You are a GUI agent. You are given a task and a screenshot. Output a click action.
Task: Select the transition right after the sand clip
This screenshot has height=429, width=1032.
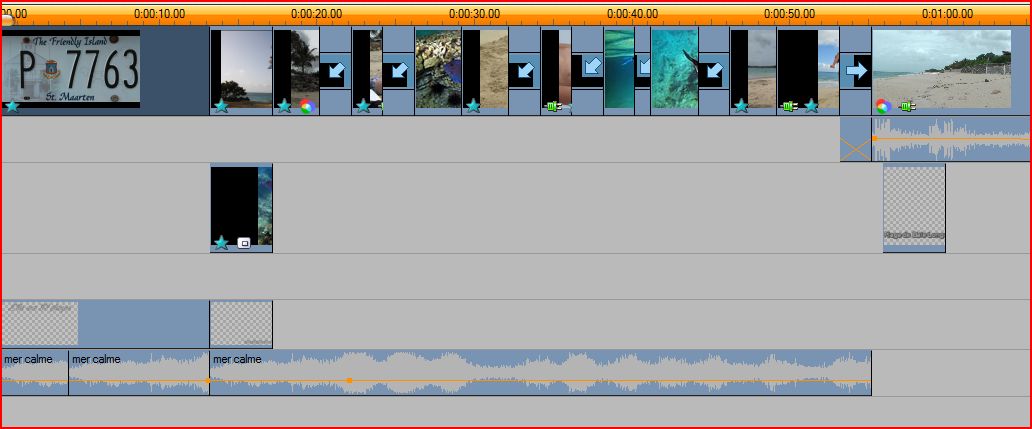(525, 71)
